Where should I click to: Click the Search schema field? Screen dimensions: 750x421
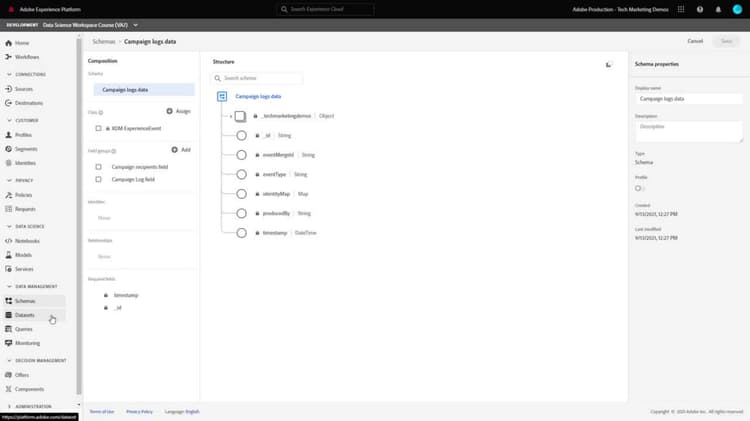(257, 78)
